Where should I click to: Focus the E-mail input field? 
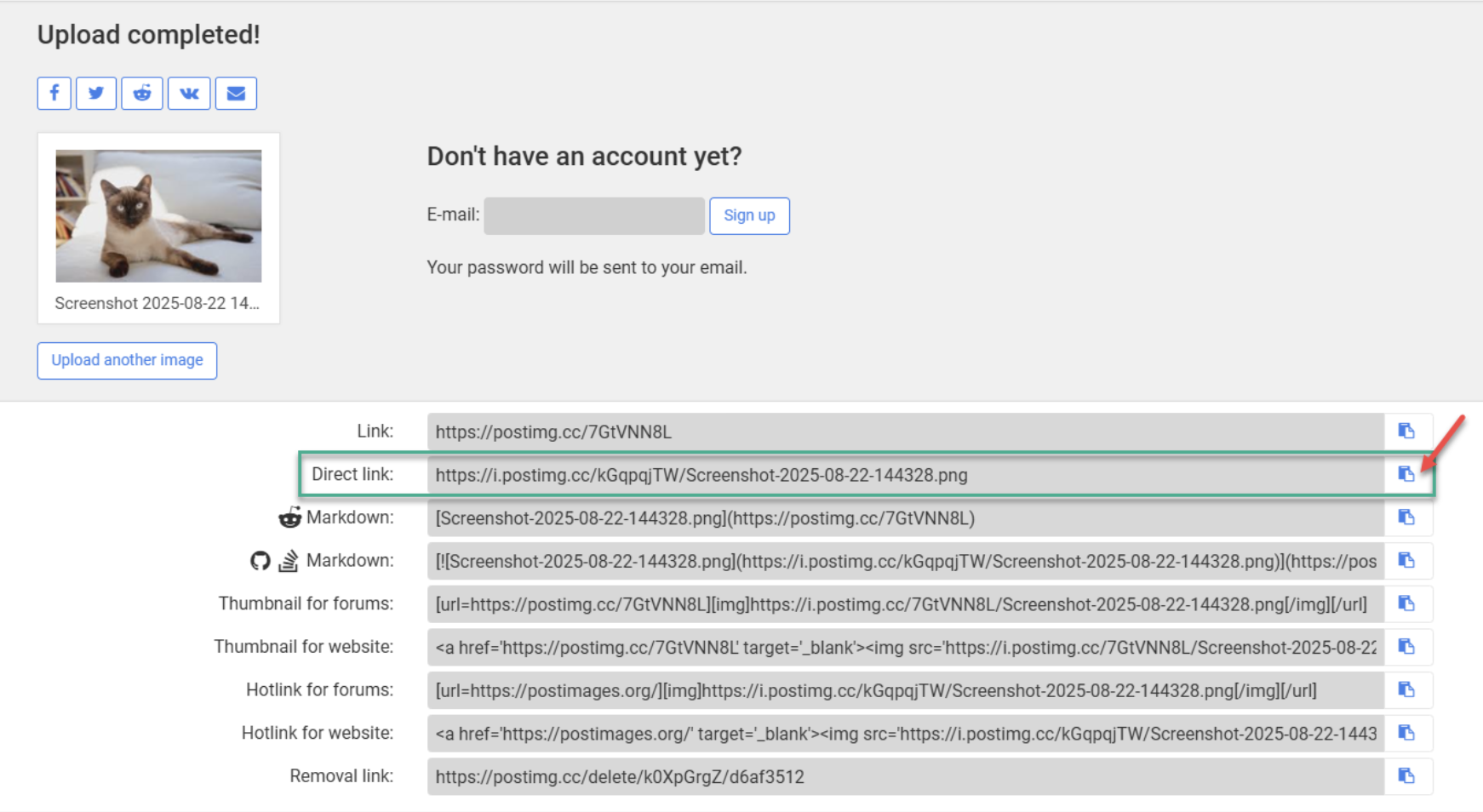coord(593,216)
